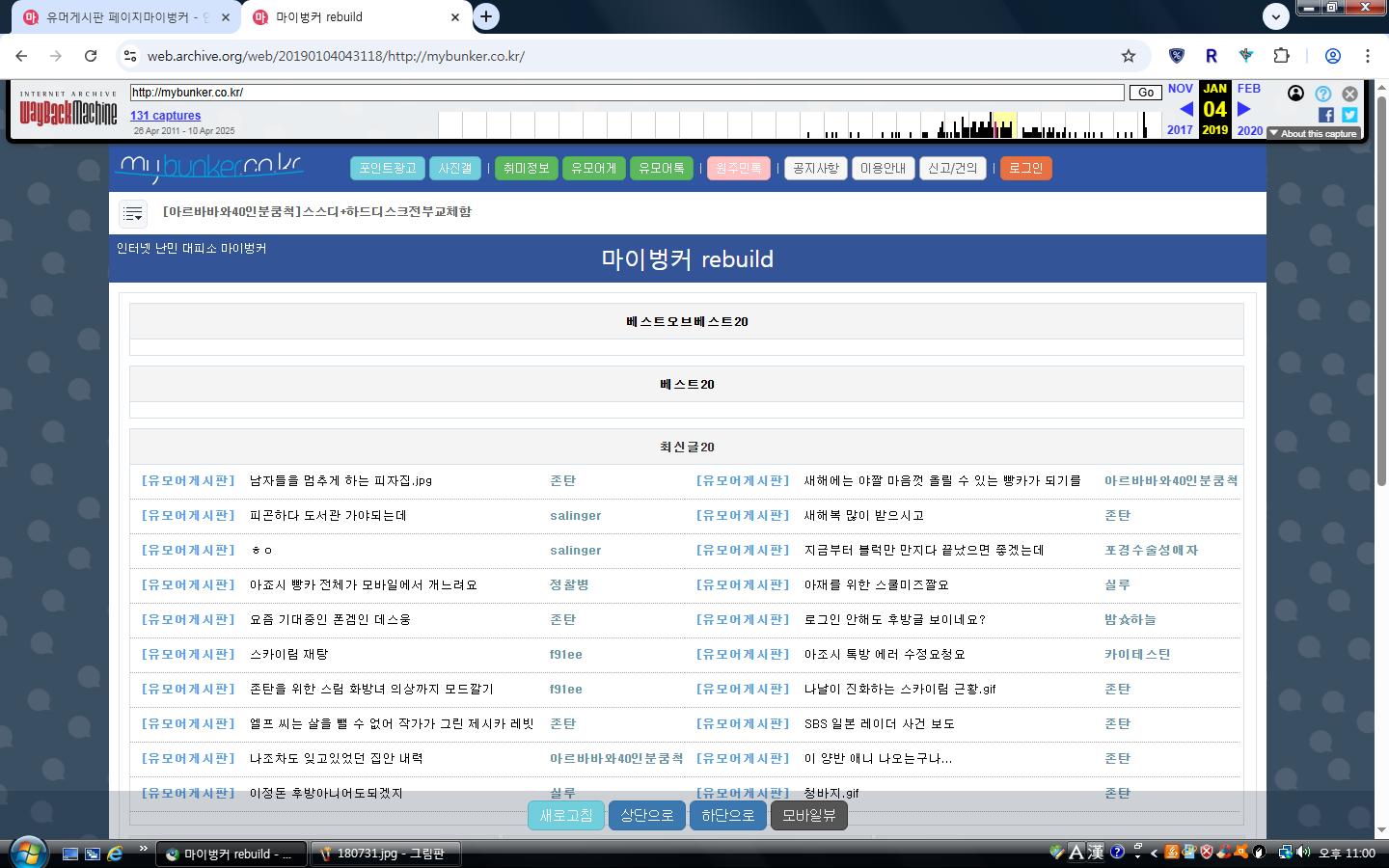Open Chrome extensions puzzle icon
Image resolution: width=1389 pixels, height=868 pixels.
click(1281, 56)
